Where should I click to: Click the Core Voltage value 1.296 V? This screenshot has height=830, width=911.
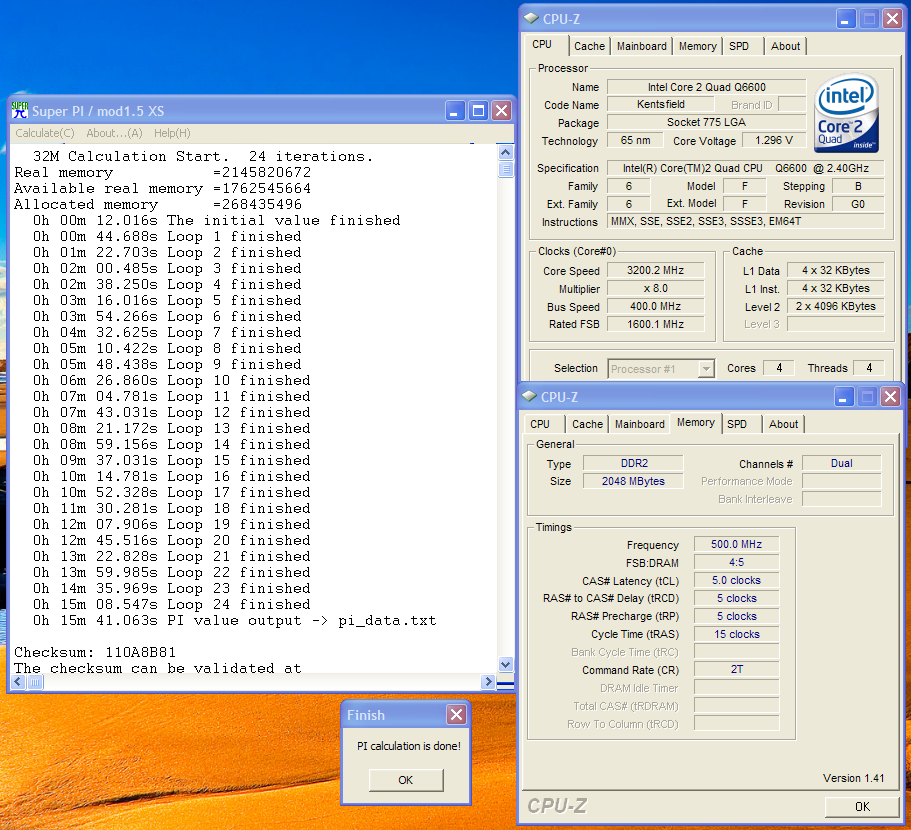774,141
